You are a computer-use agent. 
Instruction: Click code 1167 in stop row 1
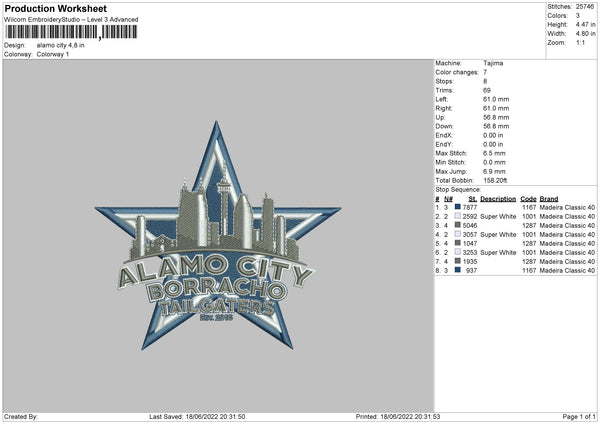click(x=529, y=207)
